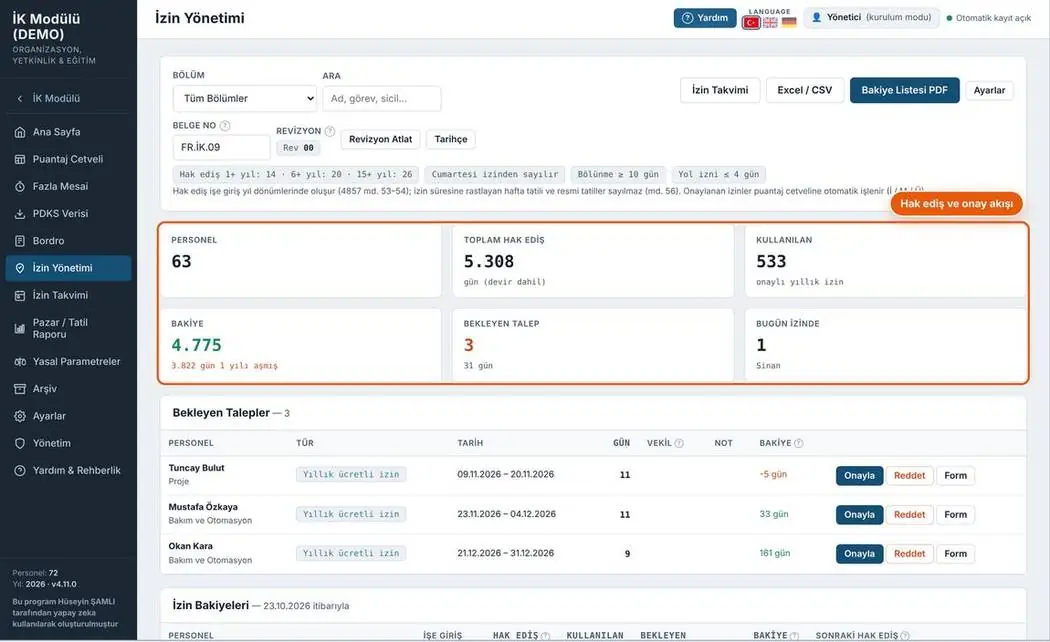This screenshot has width=1050, height=642.
Task: Click the İzin Takvimi toolbar button
Action: [x=720, y=90]
